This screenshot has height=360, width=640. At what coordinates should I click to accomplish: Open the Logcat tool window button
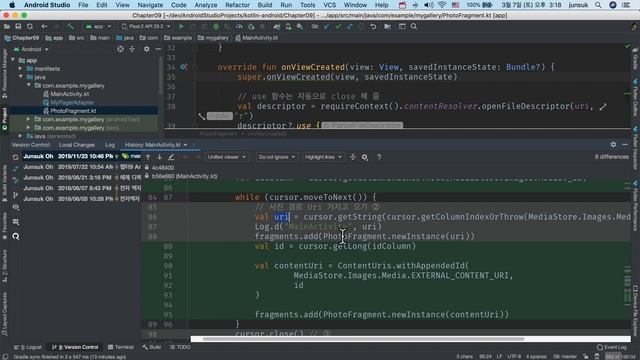[28, 347]
